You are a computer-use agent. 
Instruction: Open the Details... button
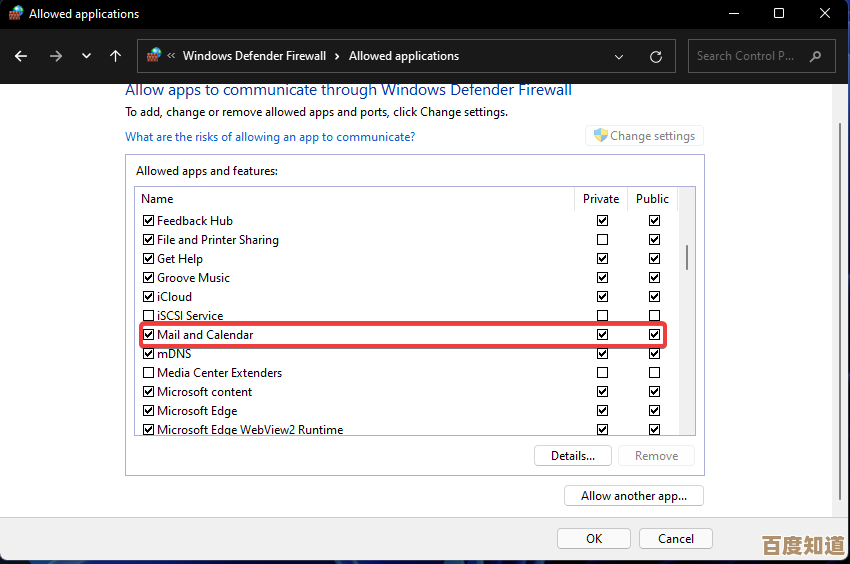[572, 456]
